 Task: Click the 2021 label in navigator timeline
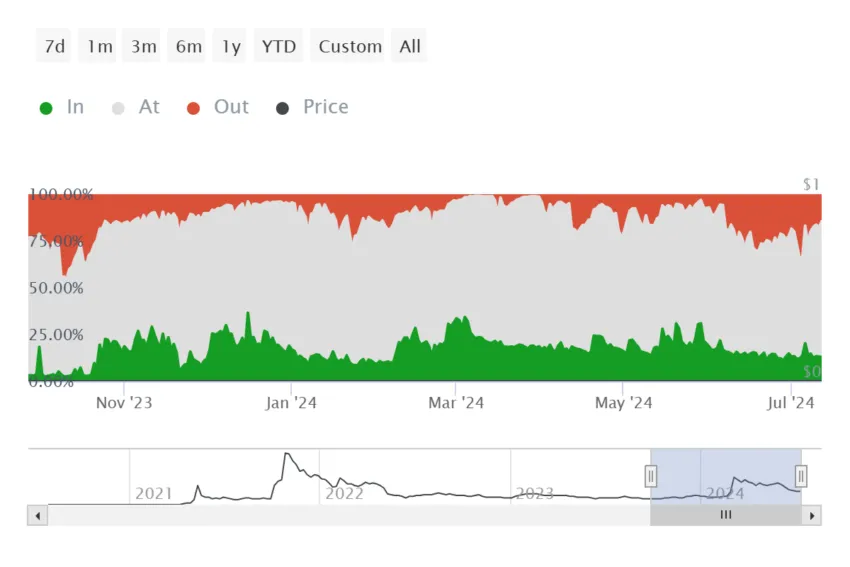153,493
